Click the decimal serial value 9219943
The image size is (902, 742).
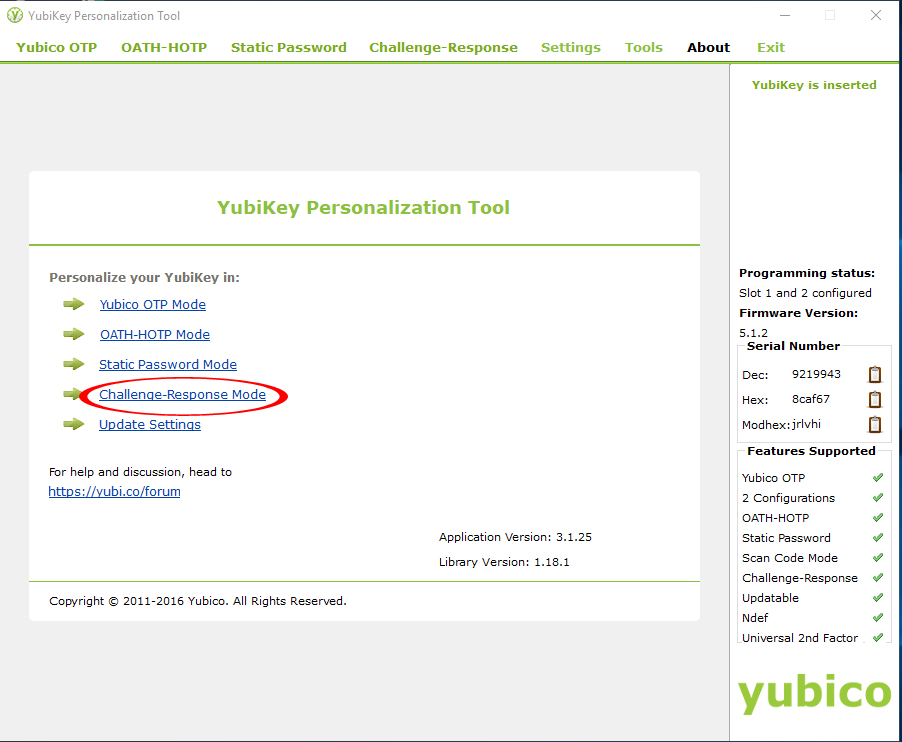pyautogui.click(x=816, y=374)
